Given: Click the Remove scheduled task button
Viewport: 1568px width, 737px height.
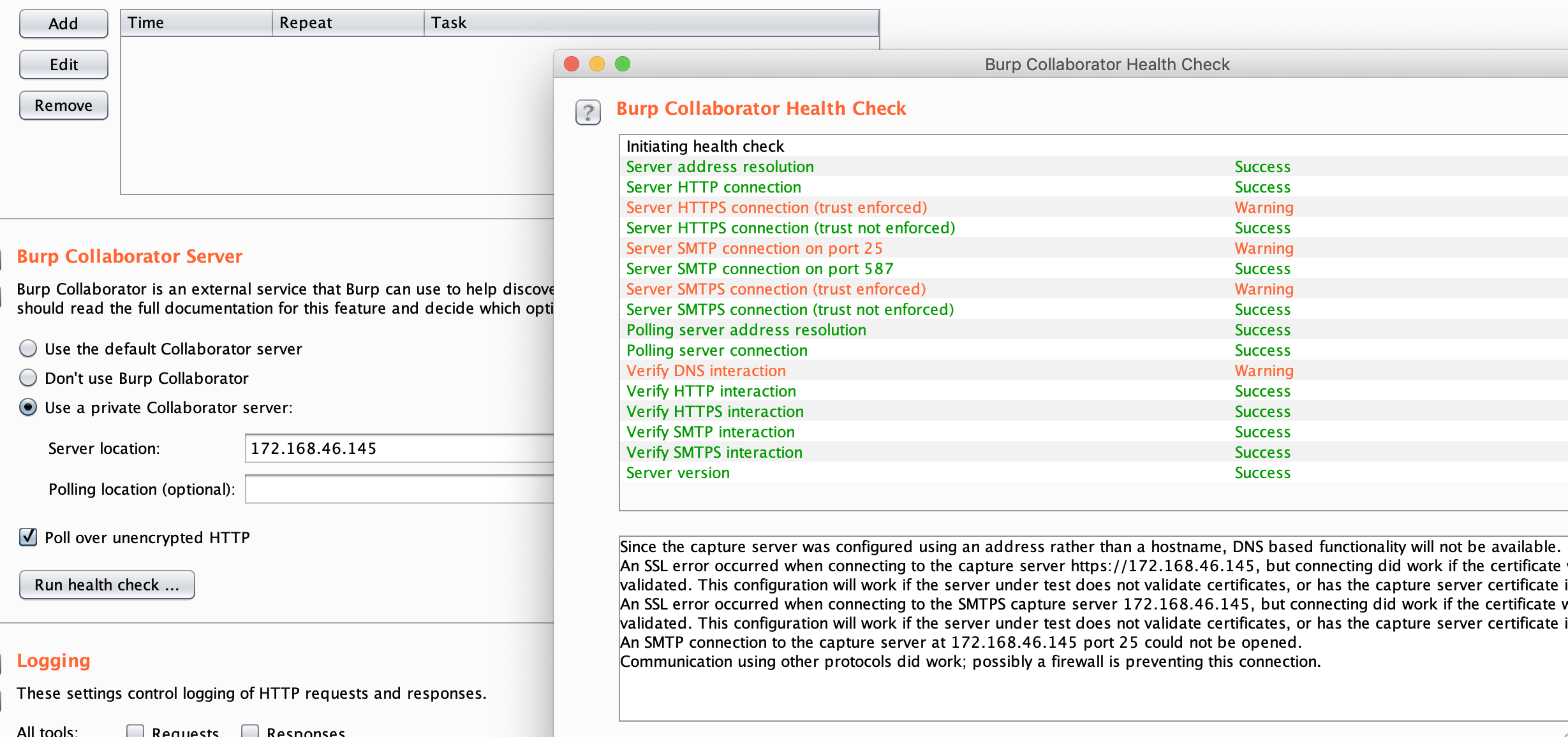Looking at the screenshot, I should click(64, 105).
